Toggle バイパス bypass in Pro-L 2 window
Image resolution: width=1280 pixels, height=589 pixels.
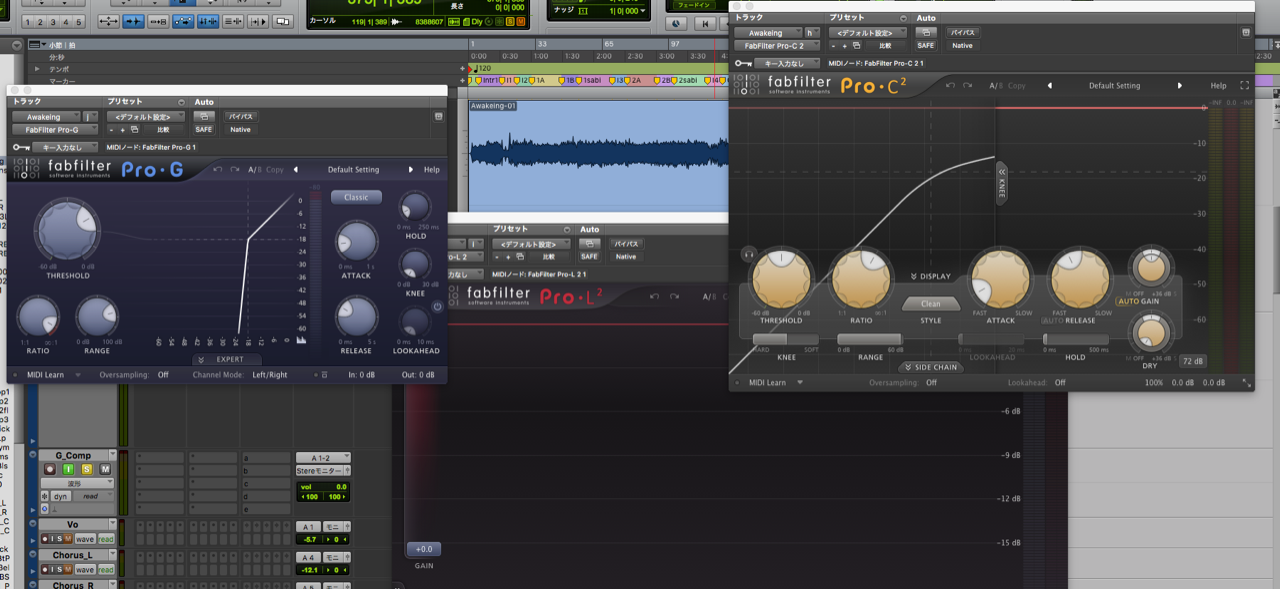pyautogui.click(x=626, y=243)
